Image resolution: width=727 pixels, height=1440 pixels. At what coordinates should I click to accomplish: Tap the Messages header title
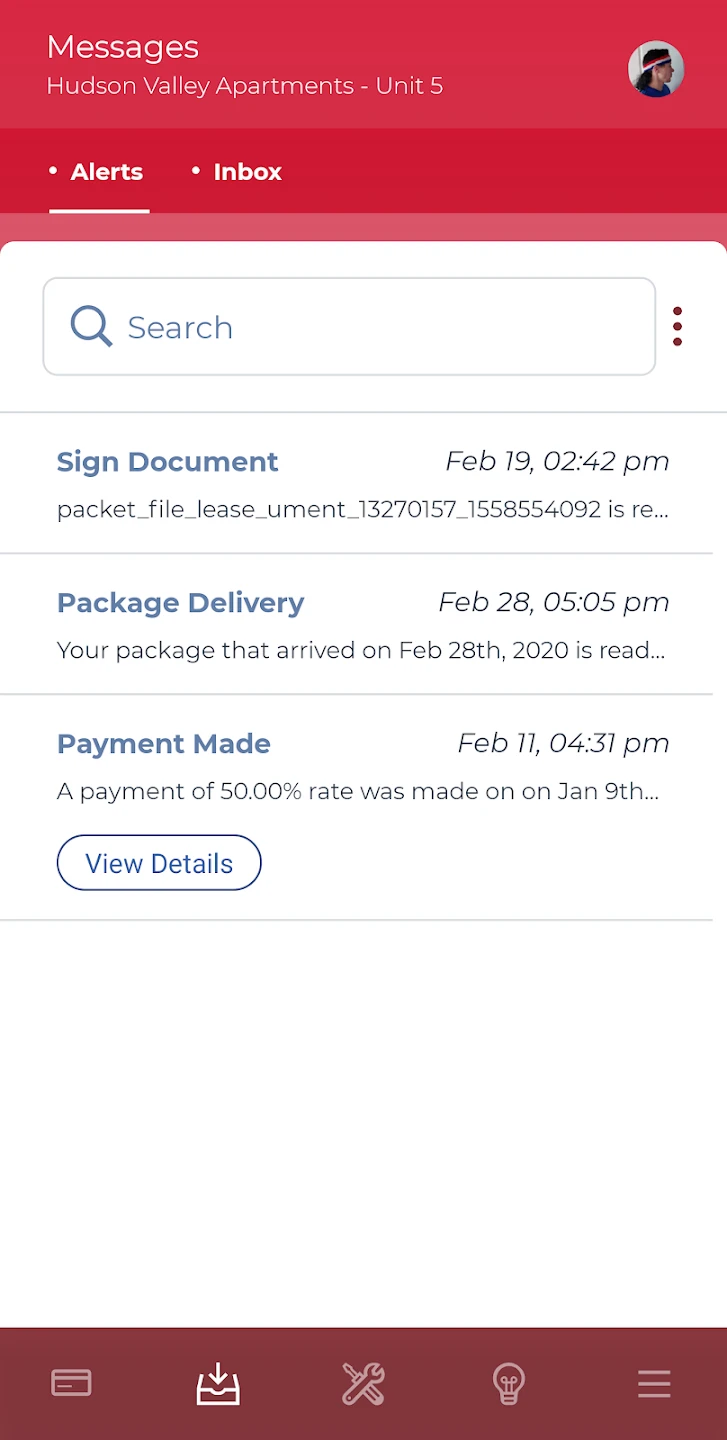(123, 47)
